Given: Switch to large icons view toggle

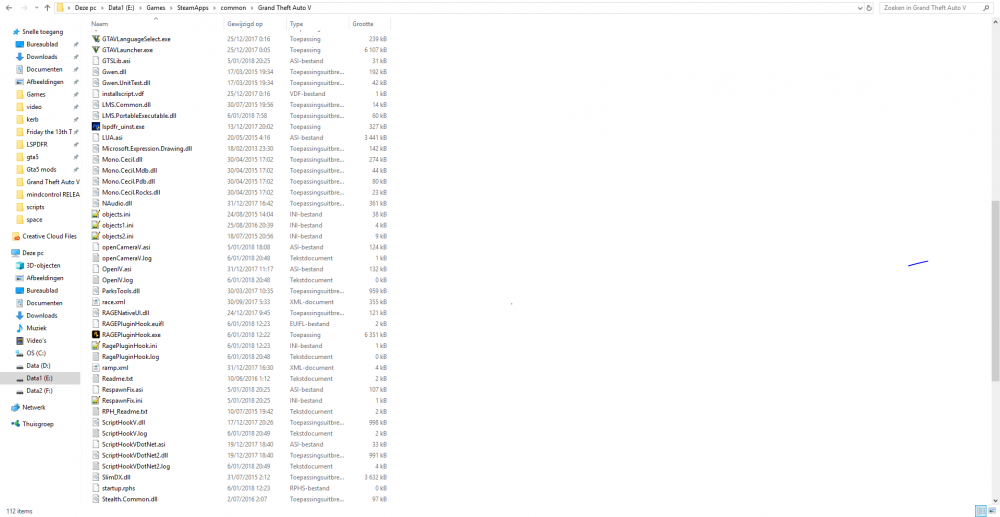Looking at the screenshot, I should pyautogui.click(x=992, y=511).
